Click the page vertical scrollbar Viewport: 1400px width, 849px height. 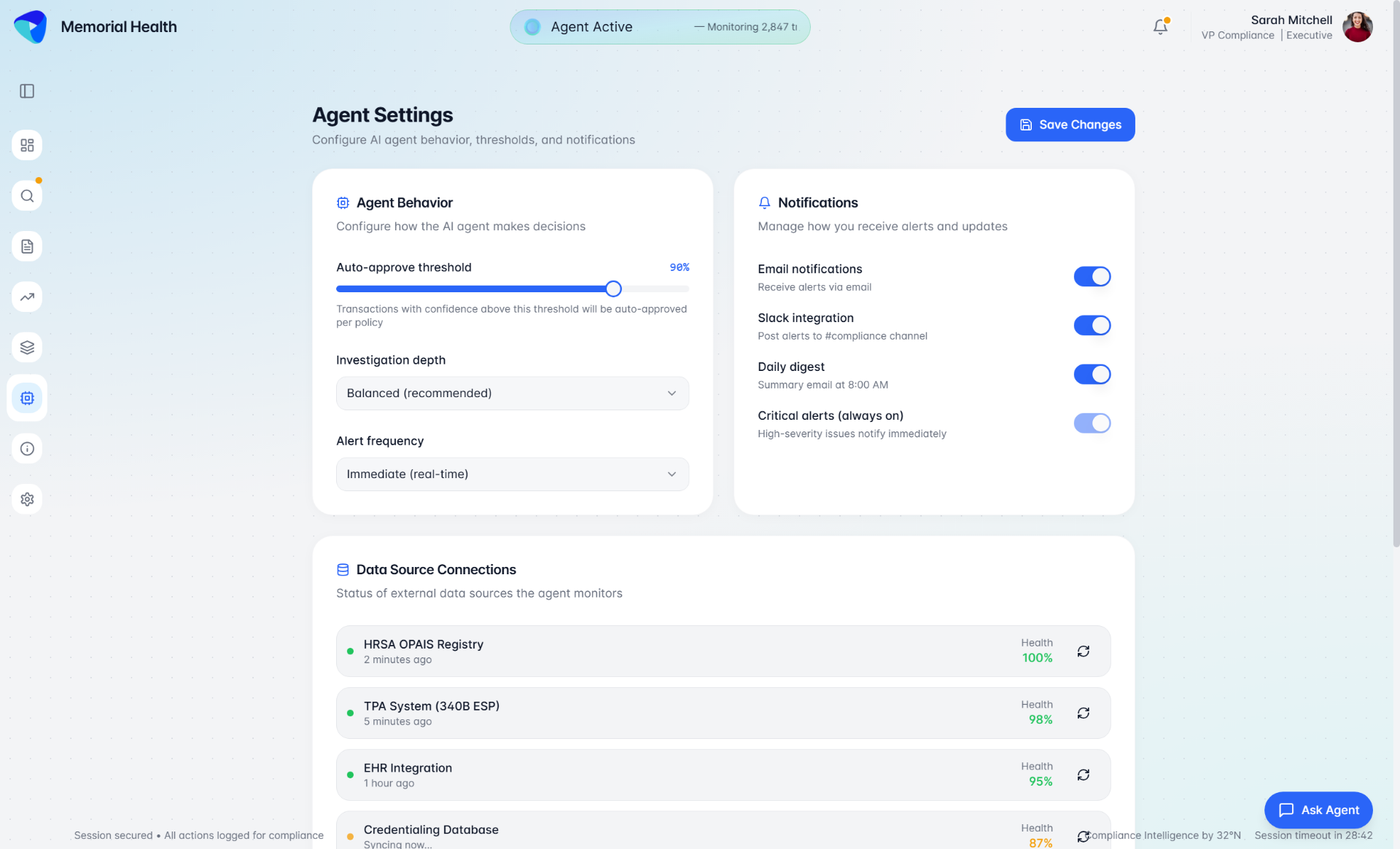click(1396, 273)
